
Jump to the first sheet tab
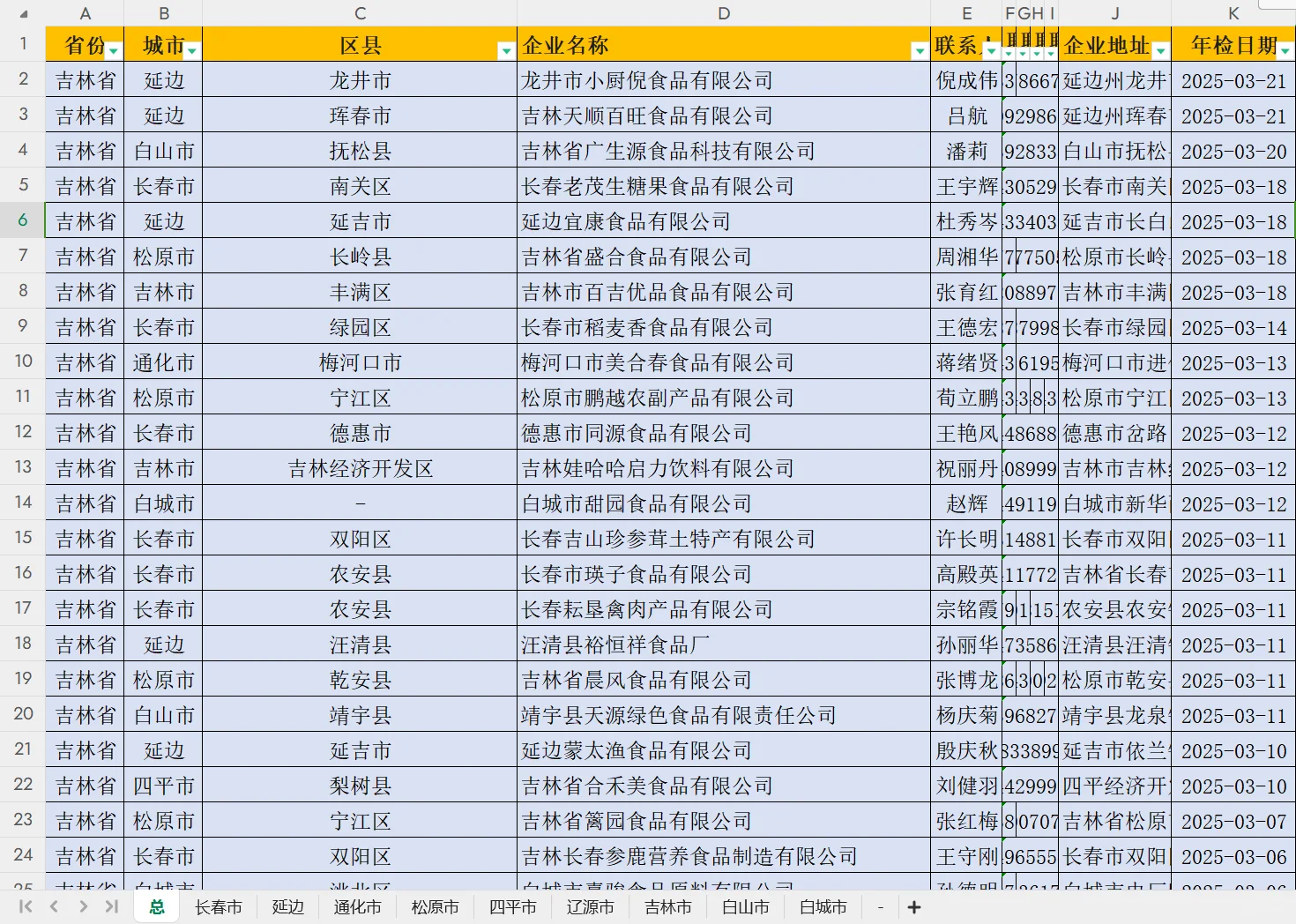click(x=26, y=906)
